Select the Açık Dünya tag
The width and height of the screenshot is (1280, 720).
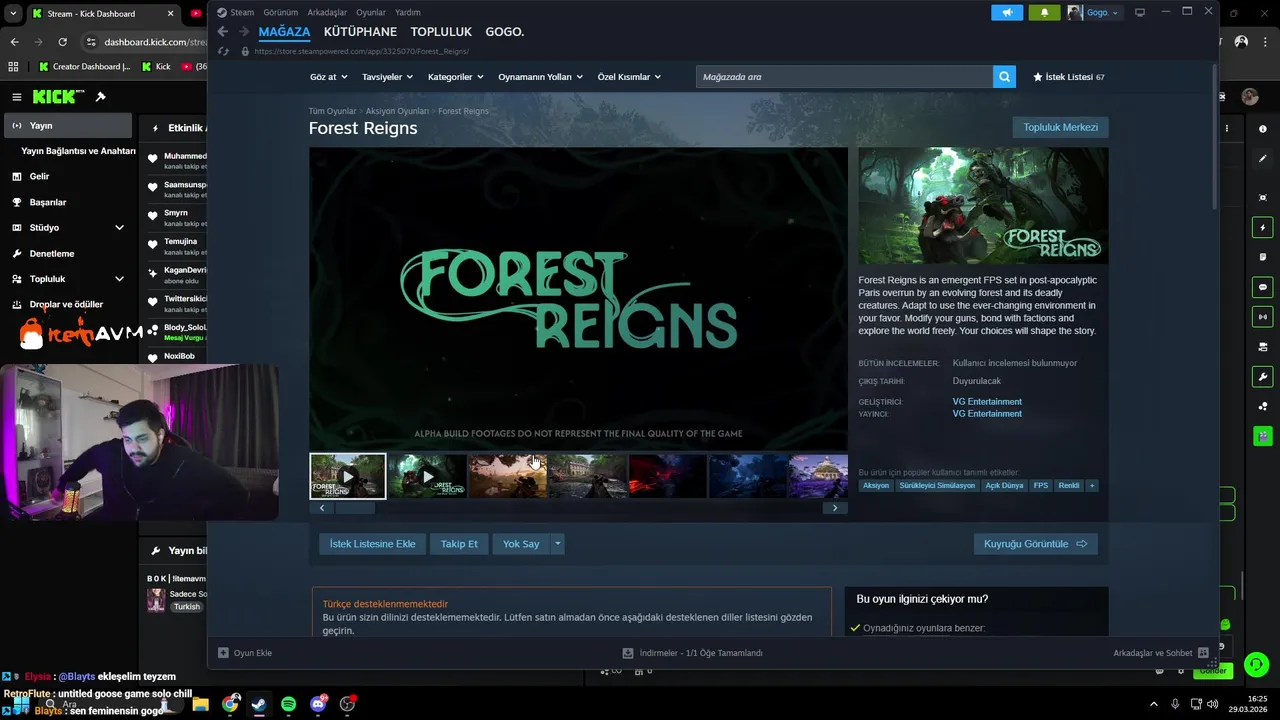click(1004, 486)
